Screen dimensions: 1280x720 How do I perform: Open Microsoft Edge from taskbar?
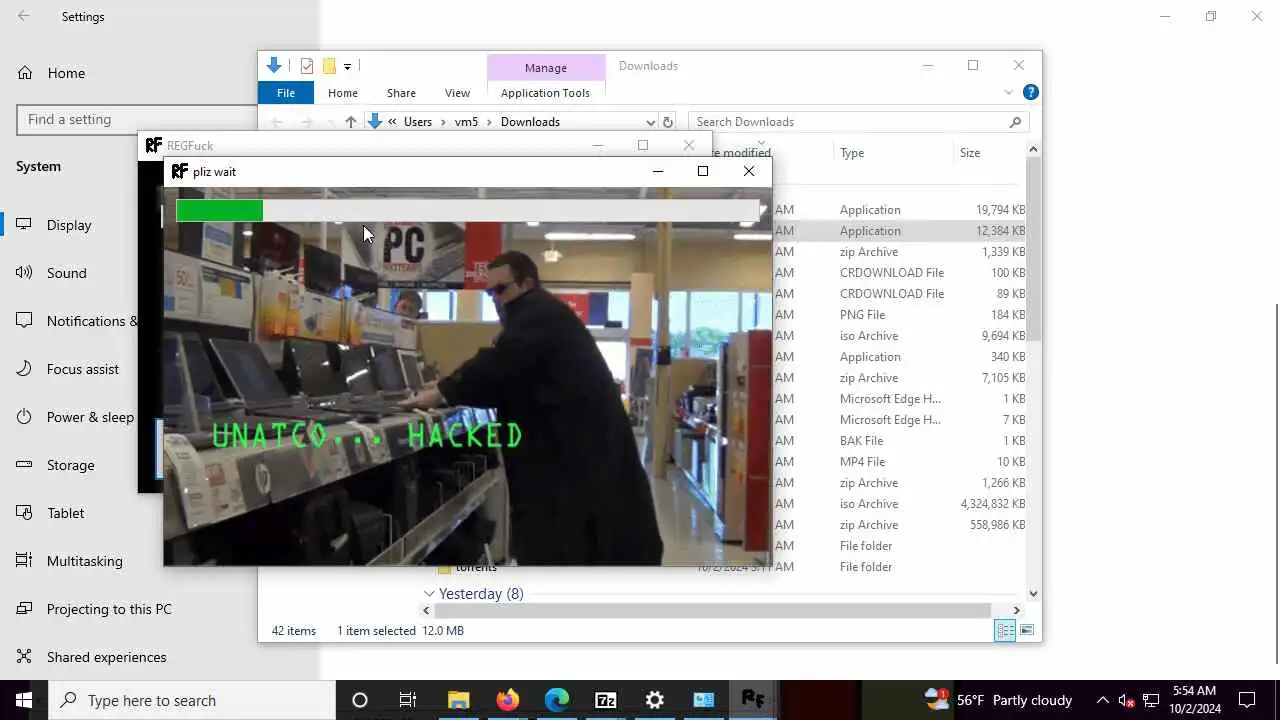557,700
